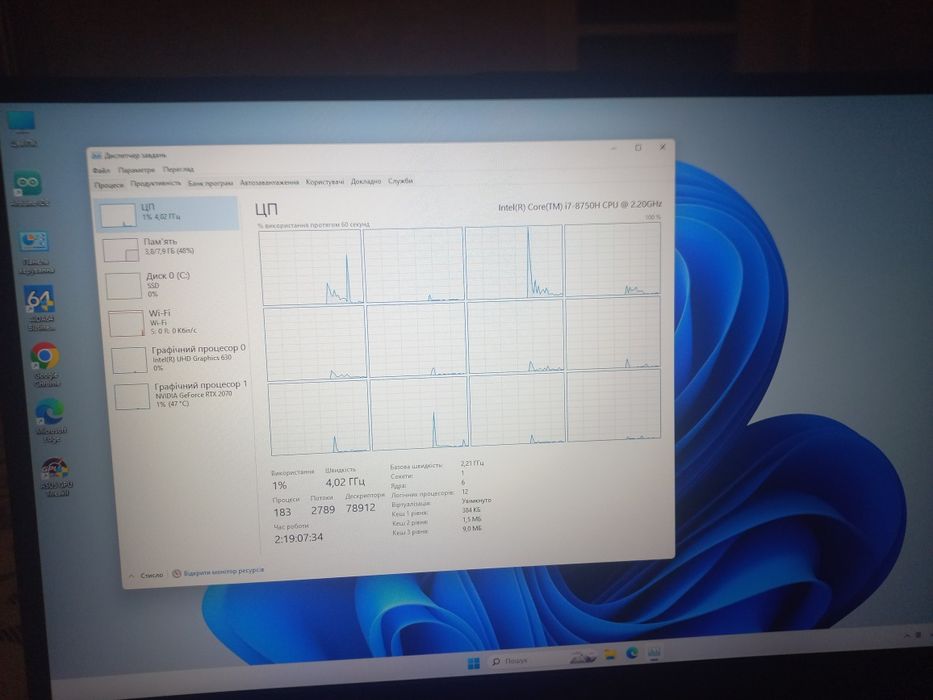Open the AIDA64 Extreme desktop shortcut
The image size is (933, 700).
[40, 307]
